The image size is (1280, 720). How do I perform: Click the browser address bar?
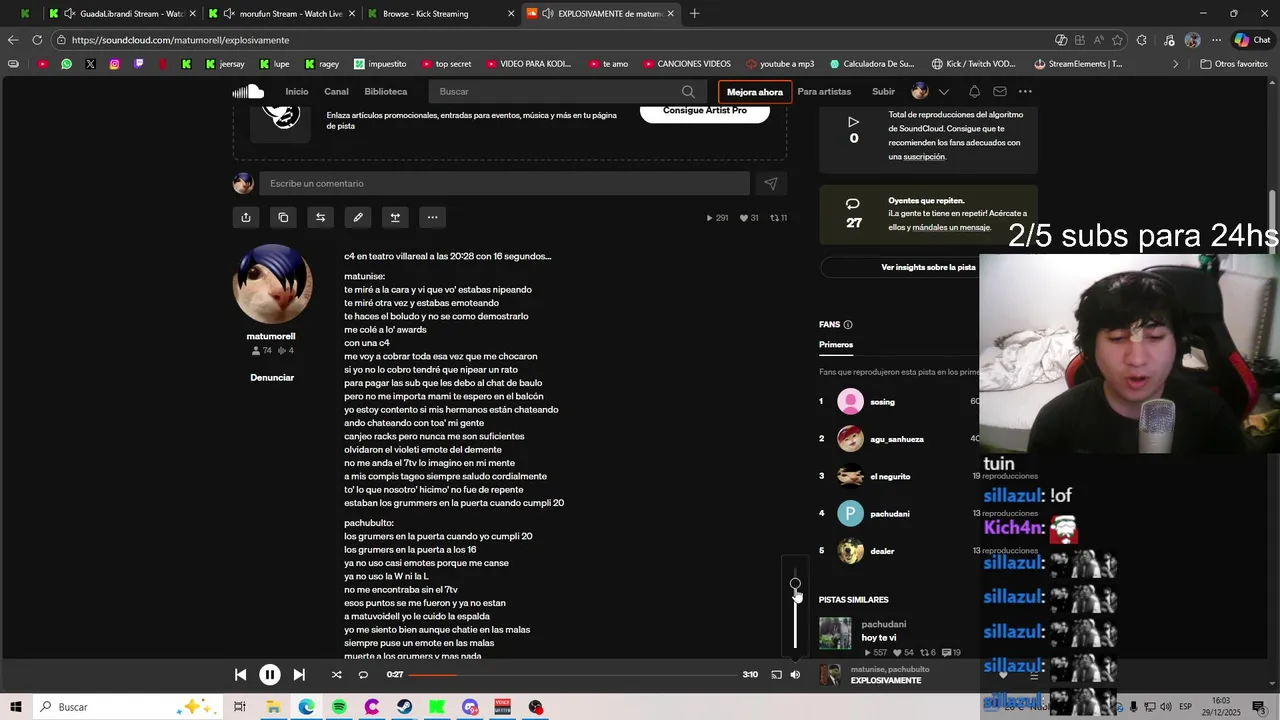click(550, 40)
